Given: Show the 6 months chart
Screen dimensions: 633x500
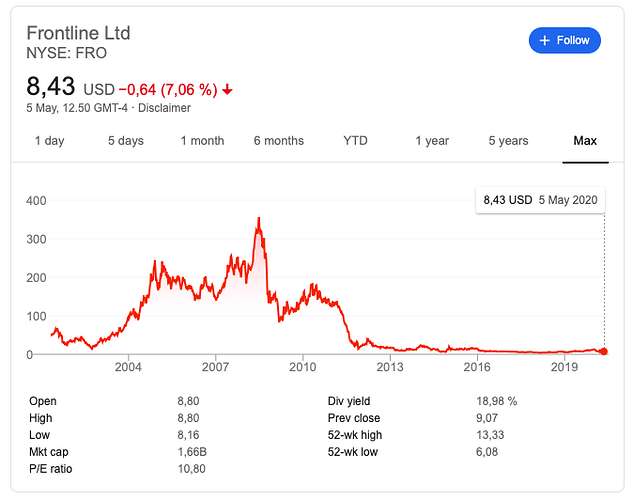Looking at the screenshot, I should 278,141.
